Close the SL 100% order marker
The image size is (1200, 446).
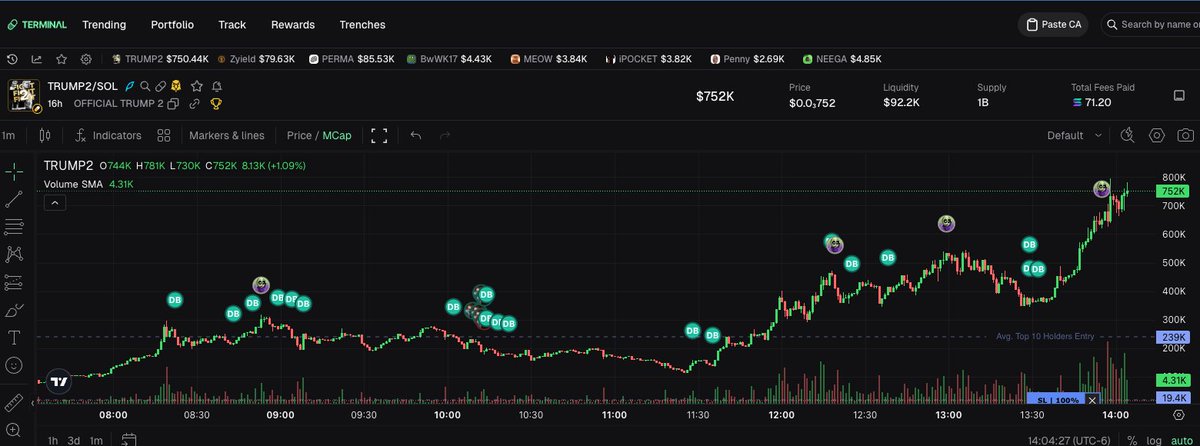coord(1092,400)
